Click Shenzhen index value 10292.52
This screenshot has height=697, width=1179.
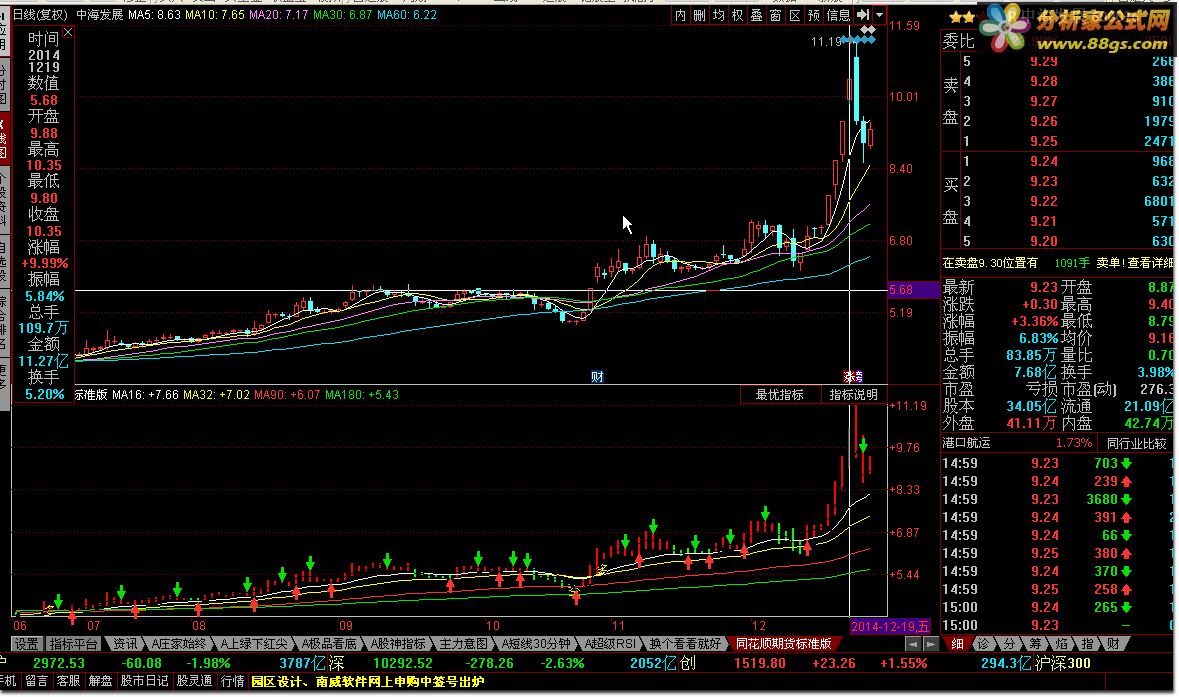point(403,663)
